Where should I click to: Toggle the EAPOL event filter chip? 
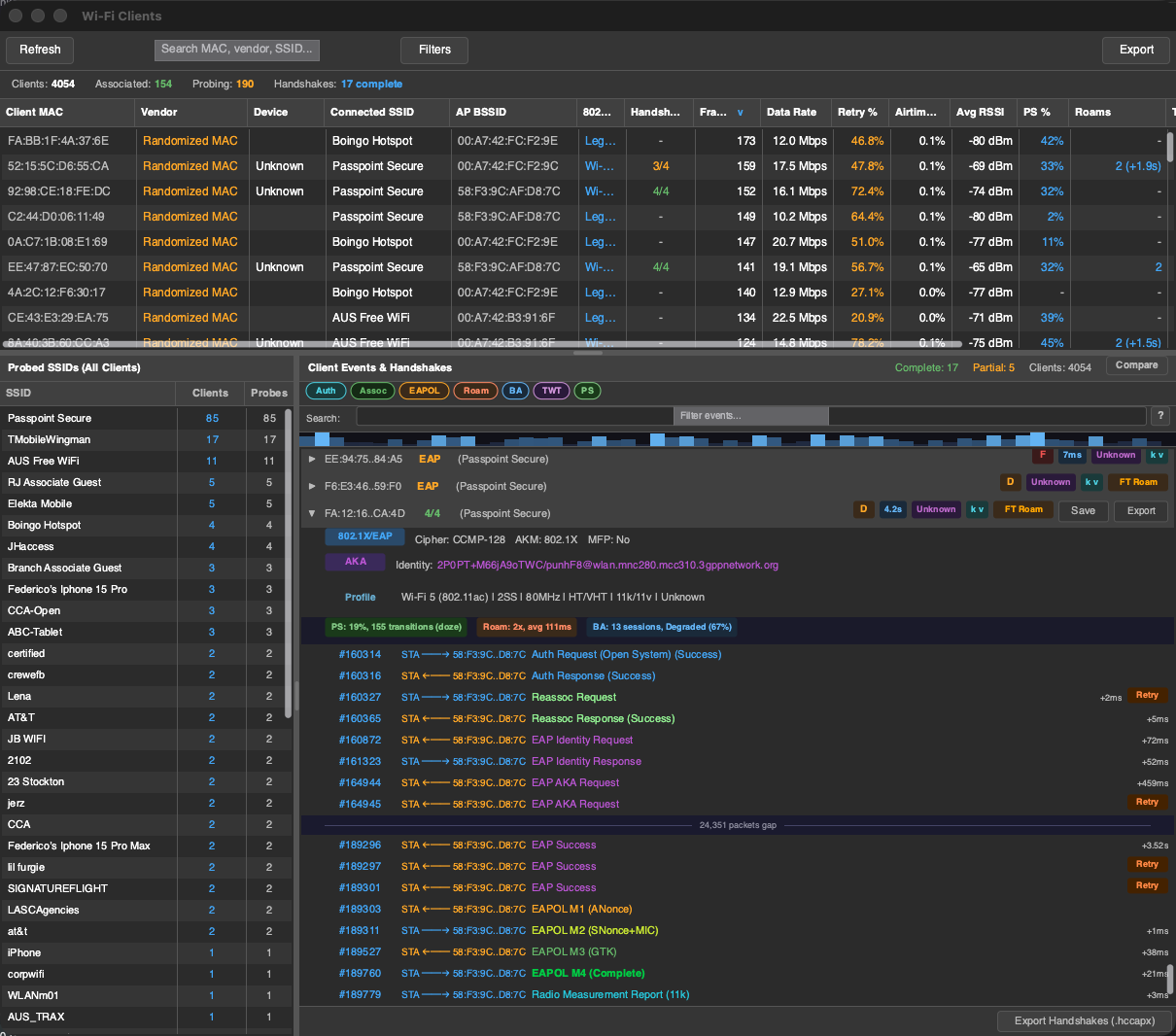pyautogui.click(x=424, y=391)
